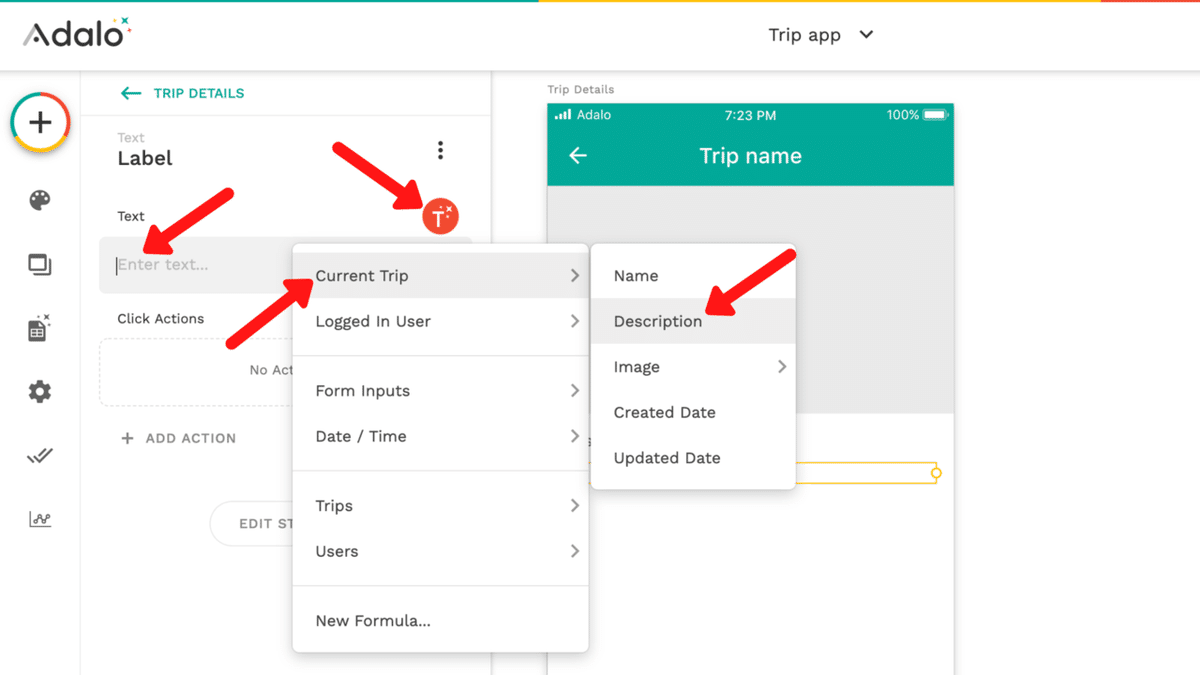Viewport: 1200px width, 675px height.
Task: Click the Label component name
Action: coord(145,158)
